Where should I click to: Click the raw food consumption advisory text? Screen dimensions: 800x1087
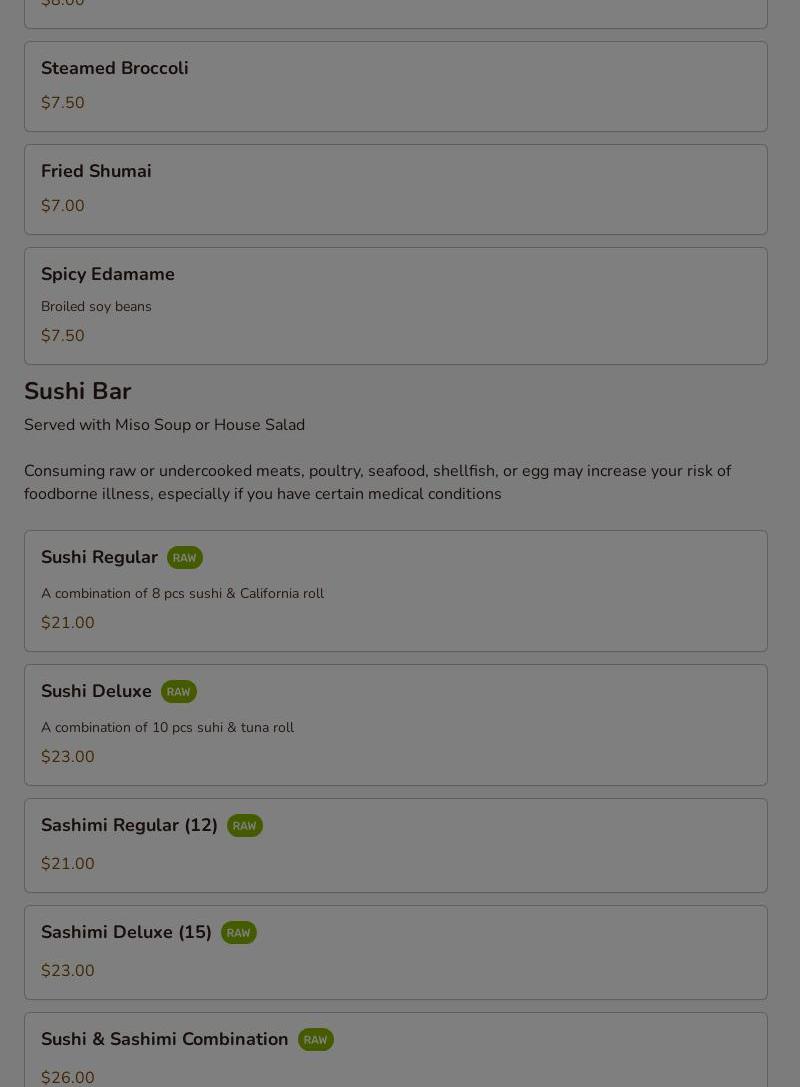(377, 482)
